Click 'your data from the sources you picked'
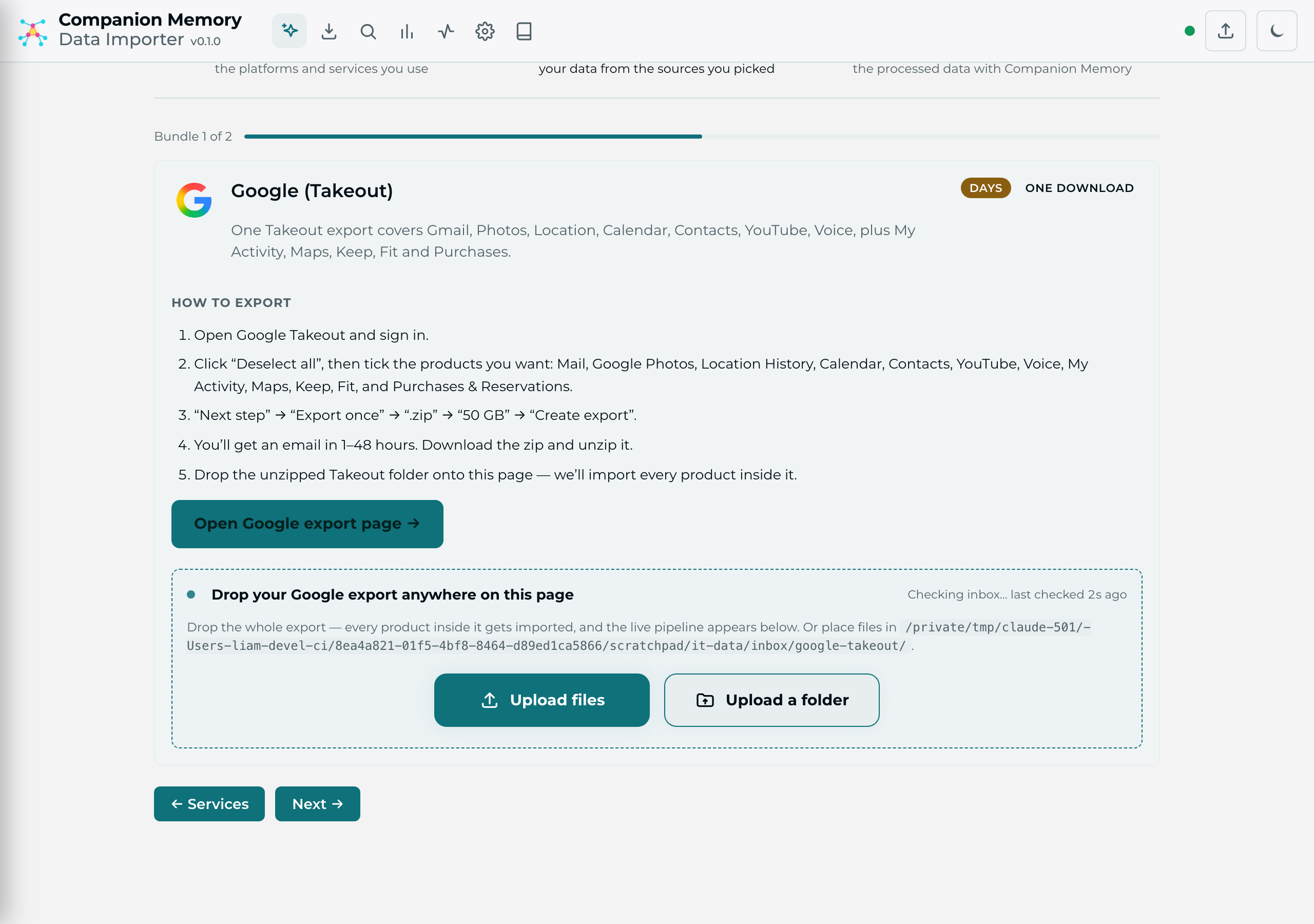The image size is (1314, 924). [x=656, y=69]
